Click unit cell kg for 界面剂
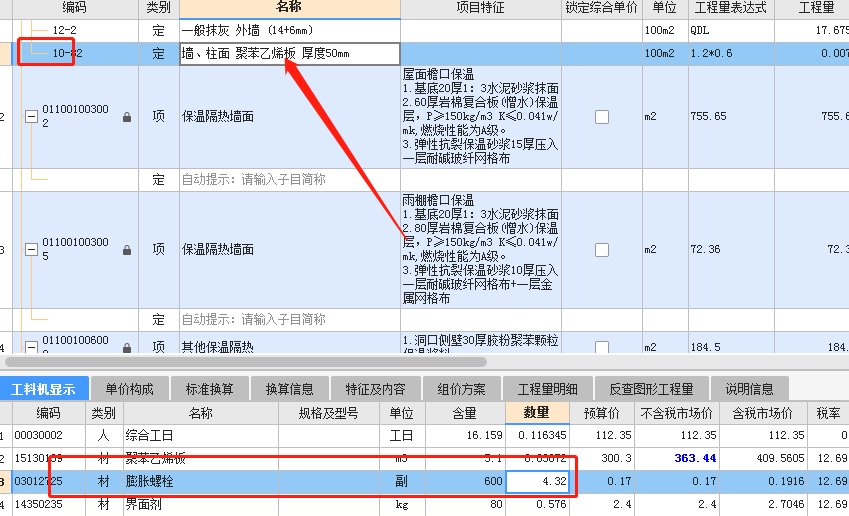 [x=402, y=504]
